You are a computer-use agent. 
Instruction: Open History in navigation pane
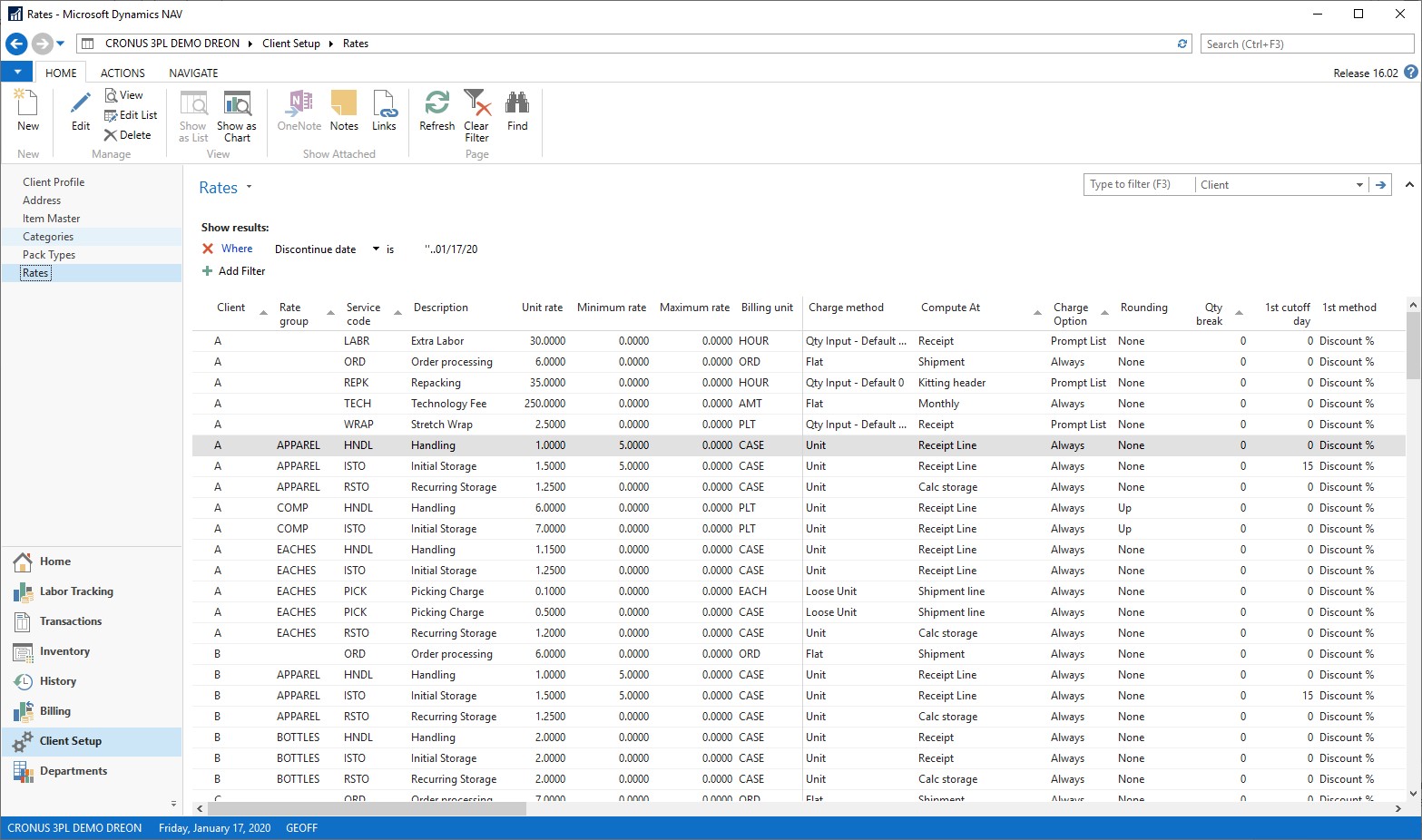click(x=92, y=681)
